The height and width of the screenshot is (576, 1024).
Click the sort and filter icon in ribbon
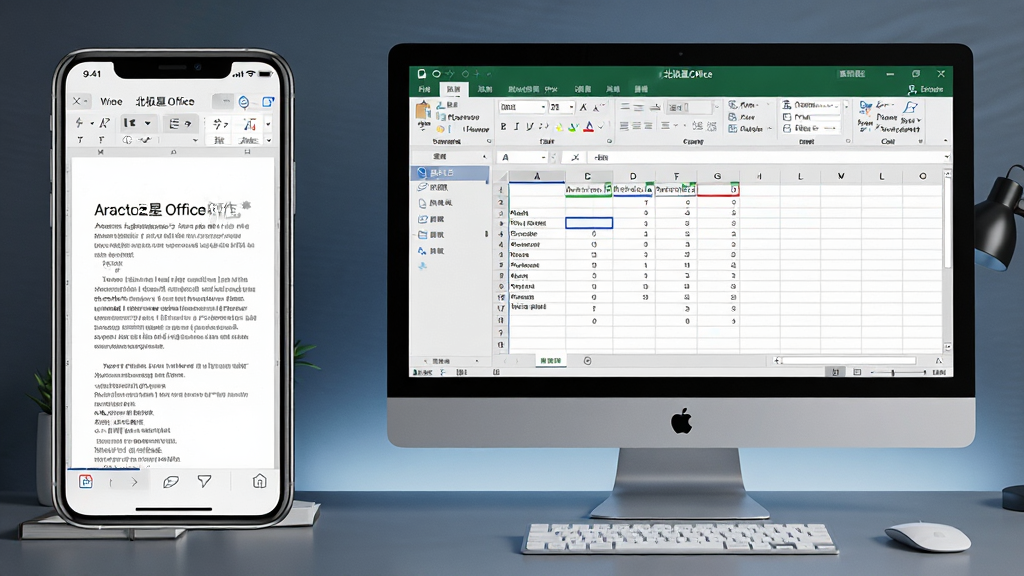point(866,108)
